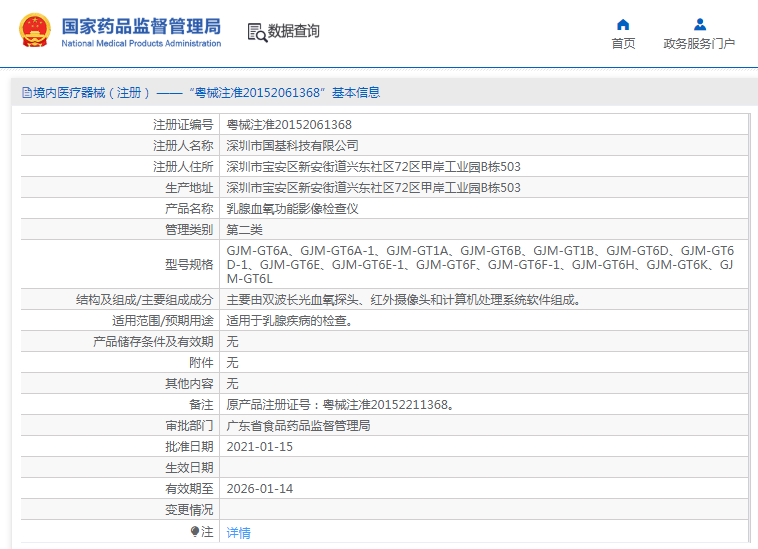Click the 适用范围/预期用途 label
The width and height of the screenshot is (758, 549).
(x=162, y=320)
